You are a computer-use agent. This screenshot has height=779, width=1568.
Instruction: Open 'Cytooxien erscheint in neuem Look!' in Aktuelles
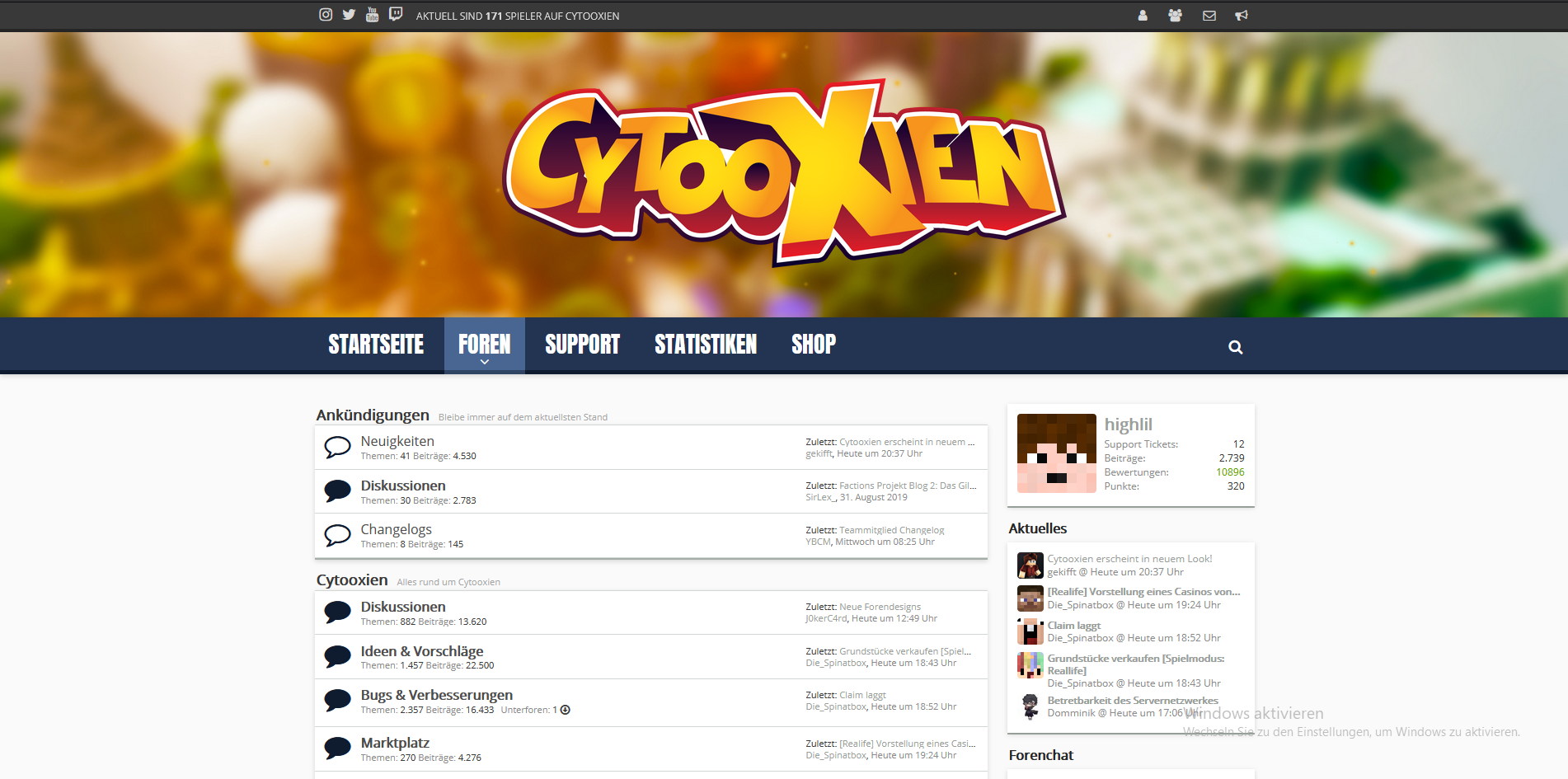tap(1130, 559)
